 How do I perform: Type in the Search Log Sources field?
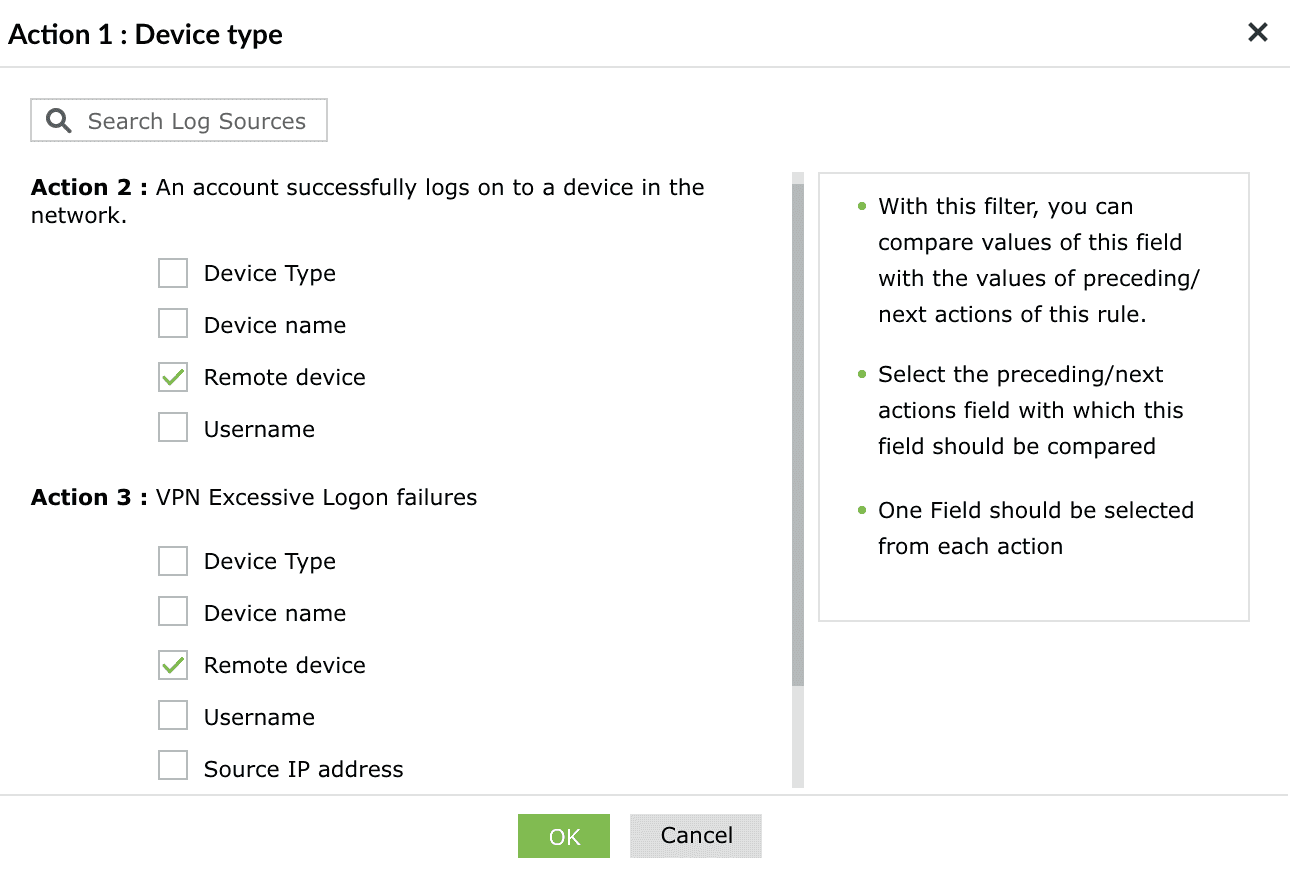[x=197, y=121]
